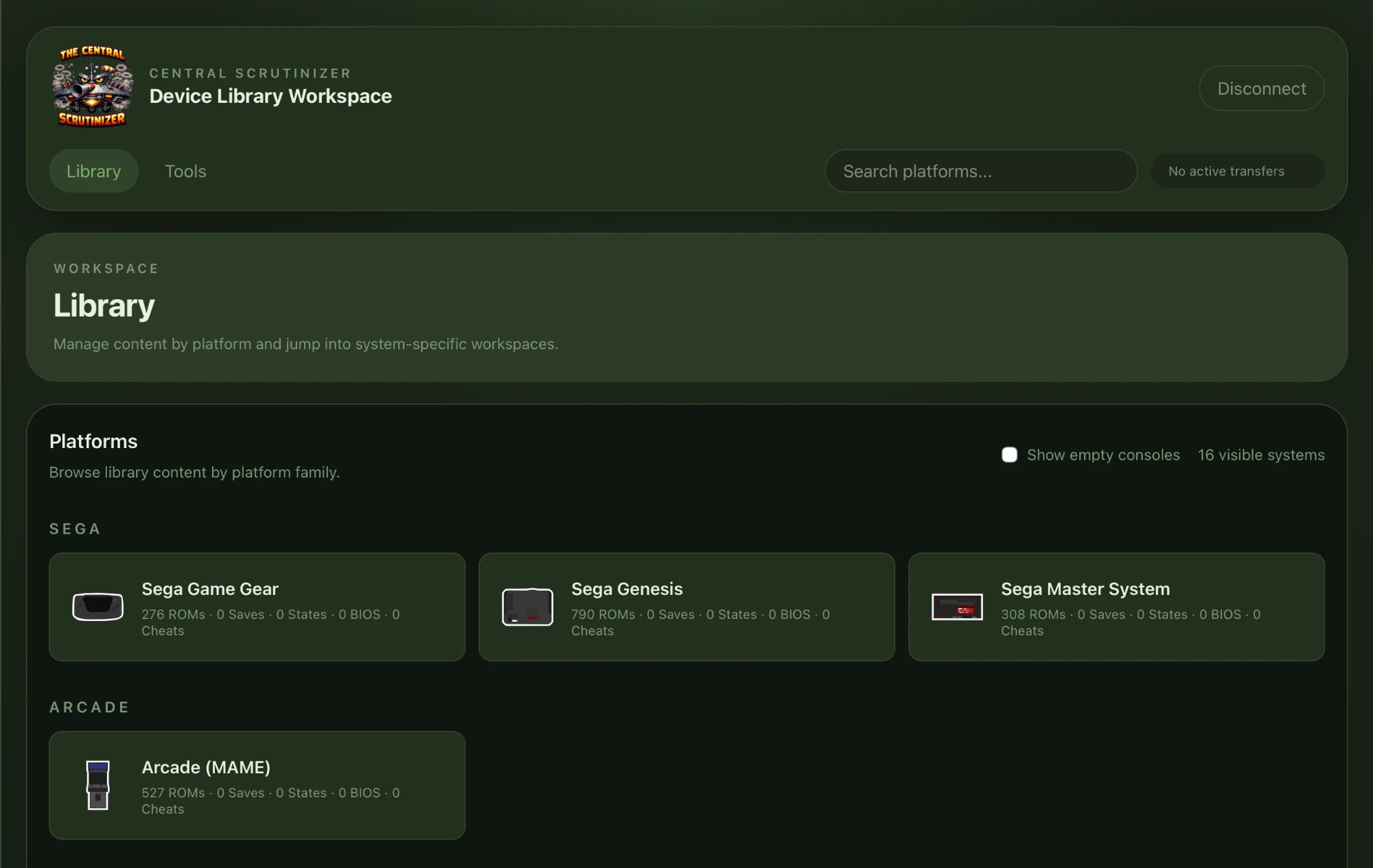The width and height of the screenshot is (1373, 868).
Task: Click the large Library workspace heading
Action: click(x=104, y=306)
